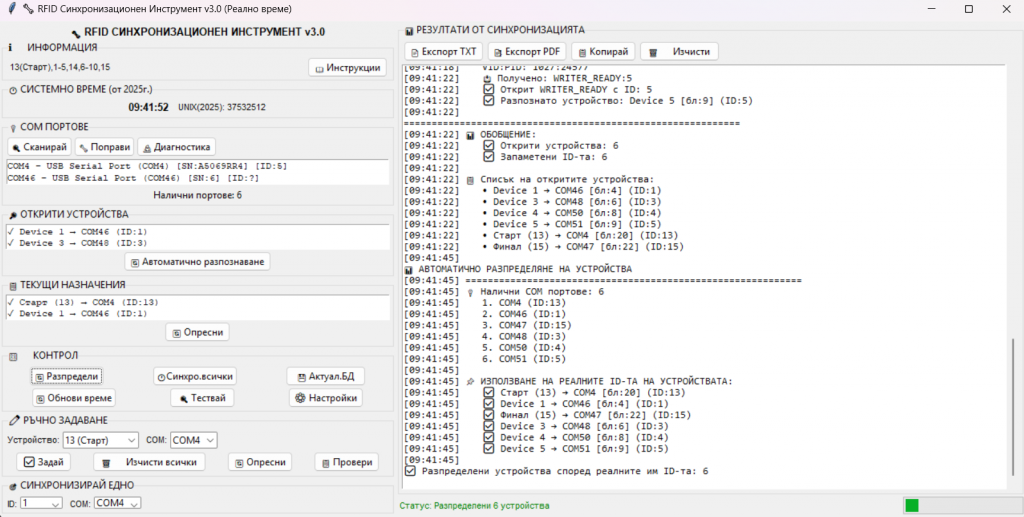Click Синхро.всички clock button
This screenshot has height=517, width=1024.
[196, 376]
